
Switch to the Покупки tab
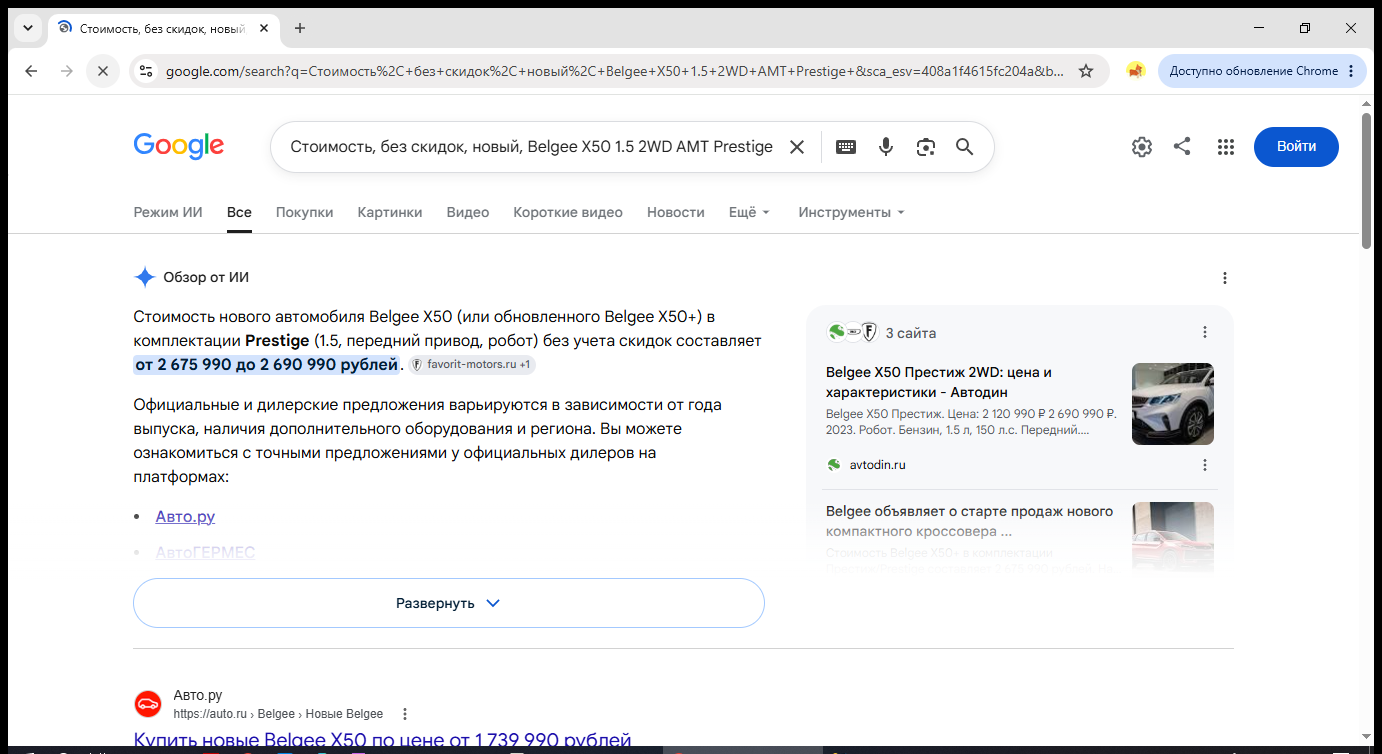(x=305, y=212)
